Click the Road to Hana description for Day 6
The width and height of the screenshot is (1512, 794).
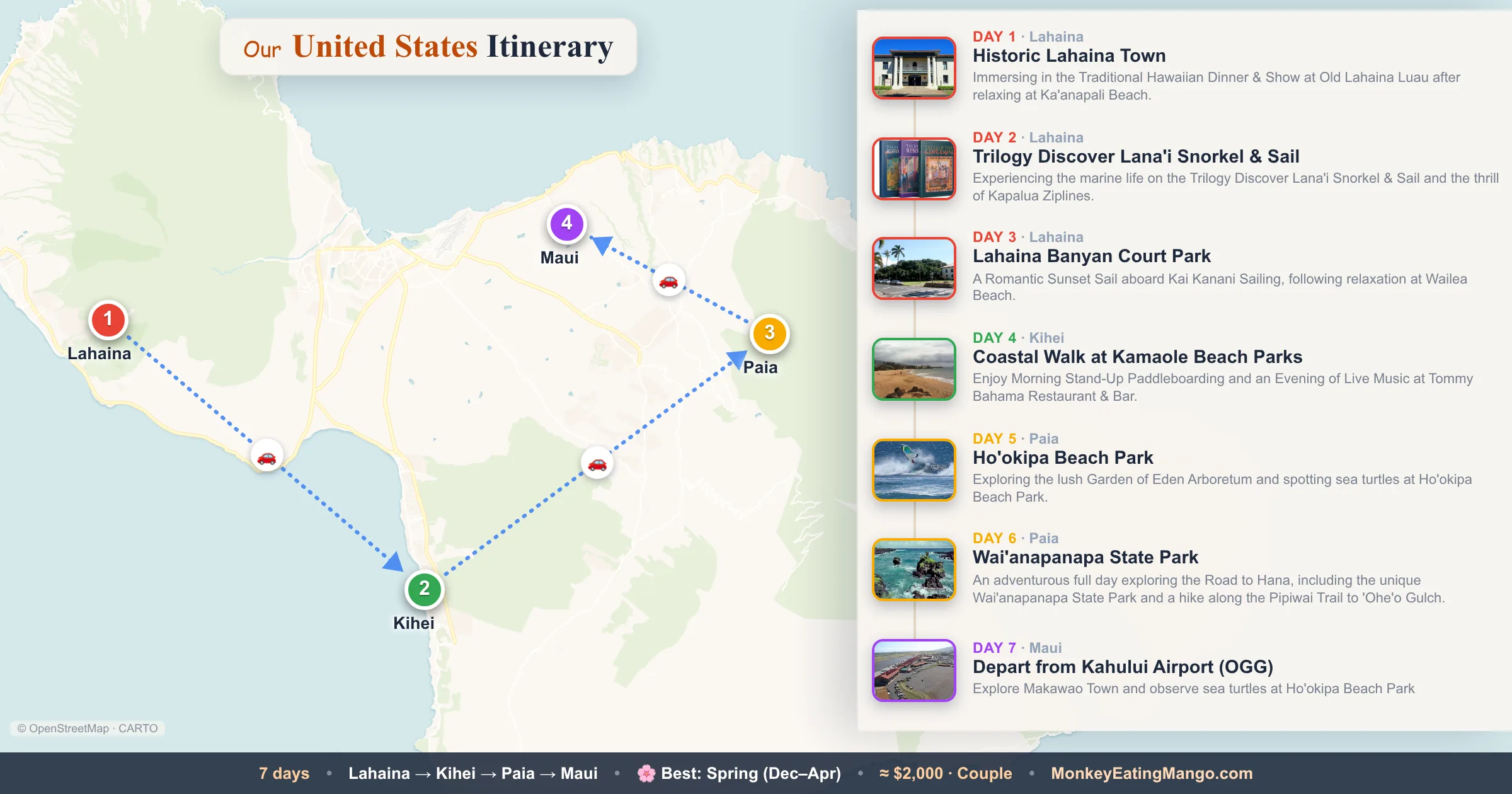1209,589
